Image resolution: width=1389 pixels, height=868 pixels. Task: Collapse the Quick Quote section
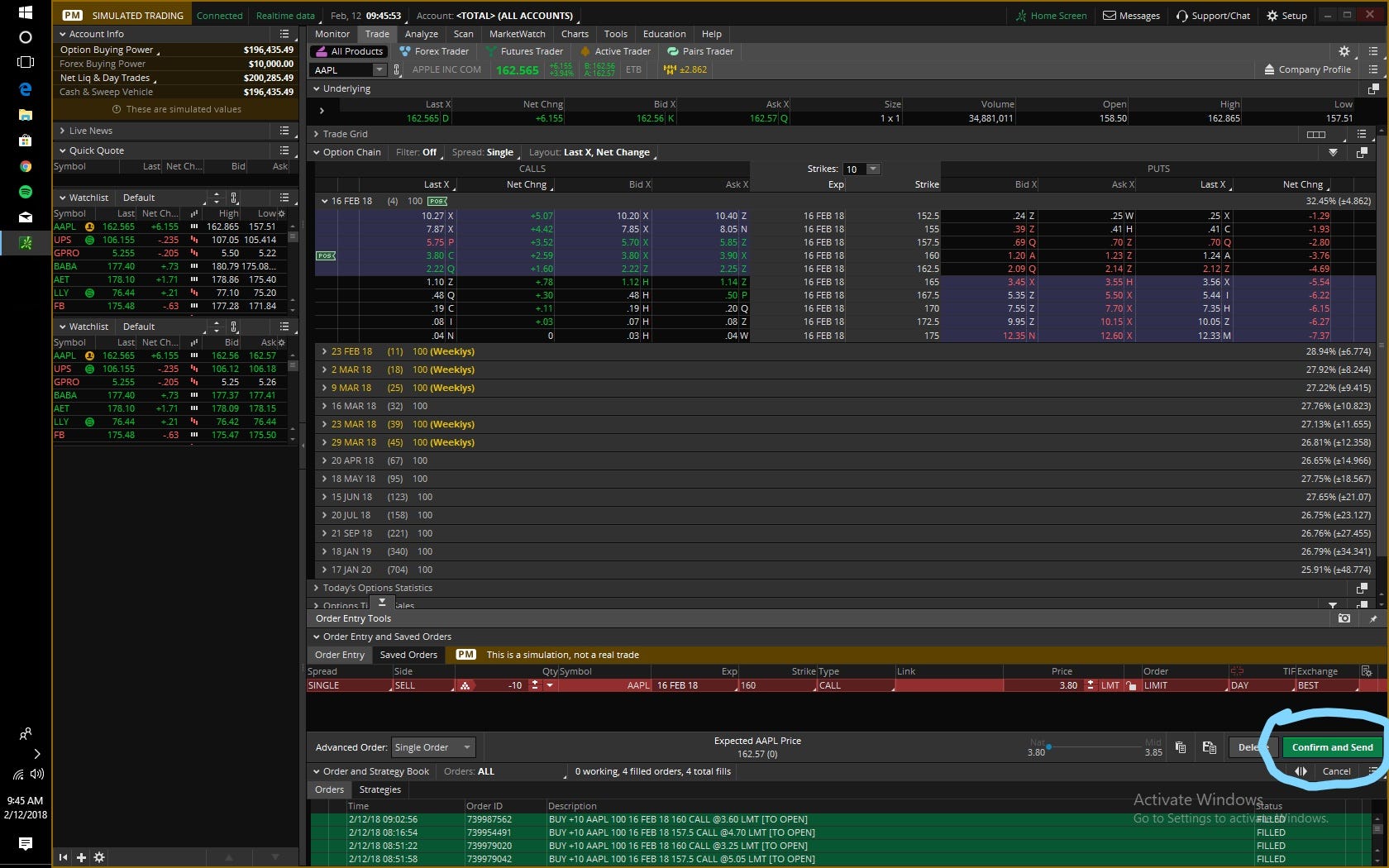63,150
